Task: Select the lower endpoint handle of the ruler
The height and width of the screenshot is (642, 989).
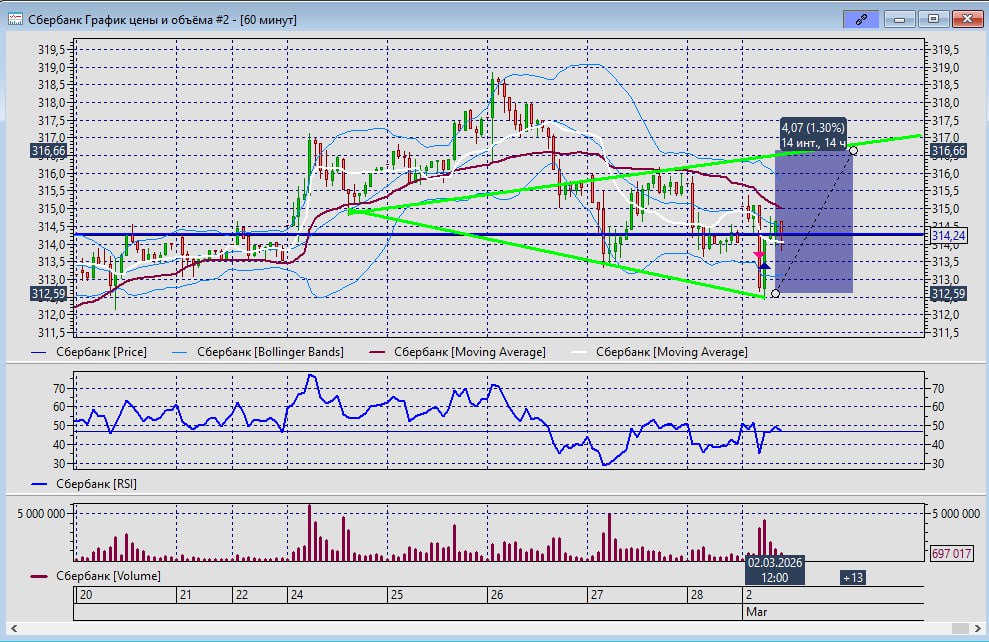Action: pyautogui.click(x=775, y=293)
